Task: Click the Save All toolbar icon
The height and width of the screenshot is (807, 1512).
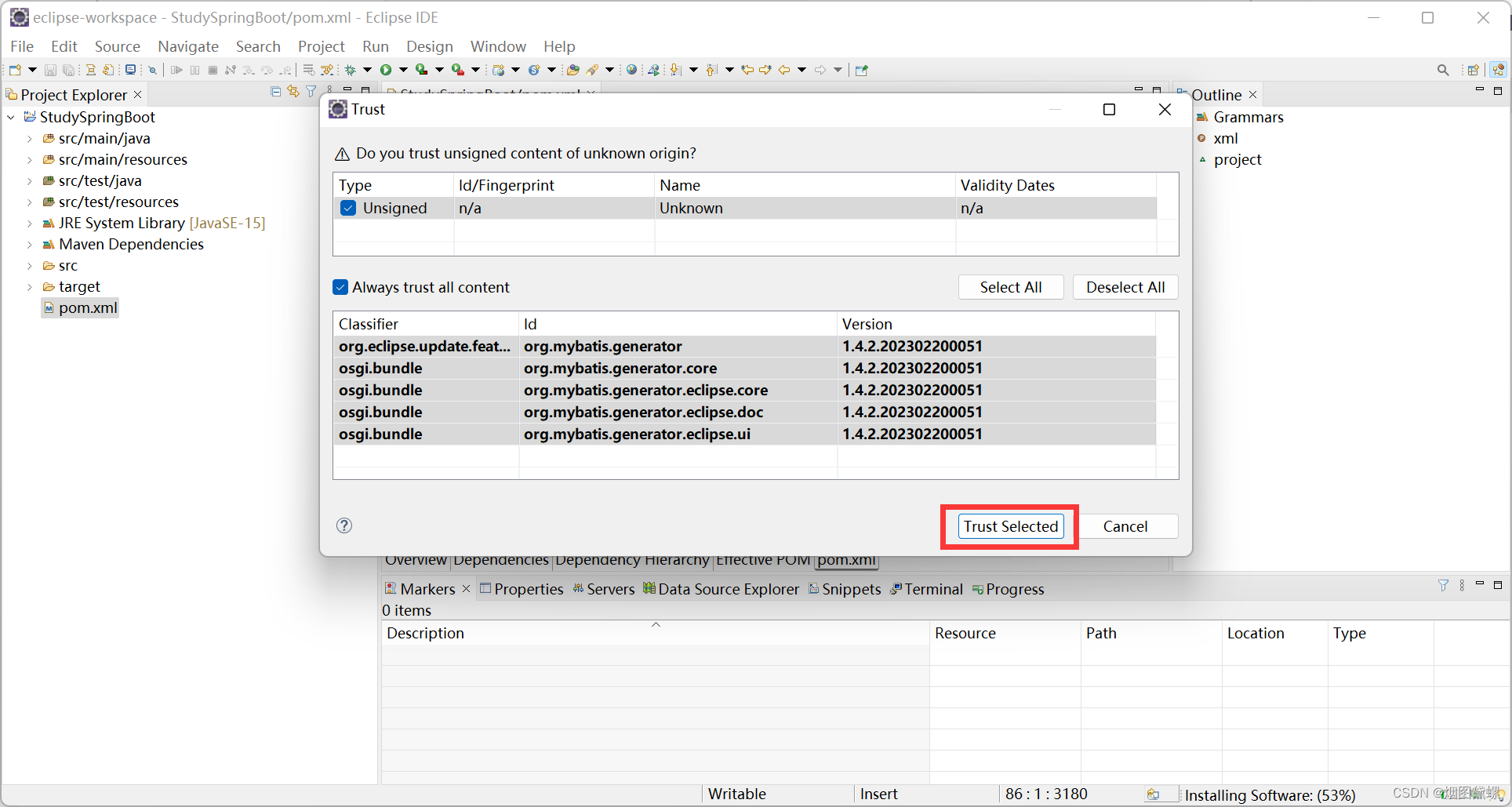Action: point(69,70)
